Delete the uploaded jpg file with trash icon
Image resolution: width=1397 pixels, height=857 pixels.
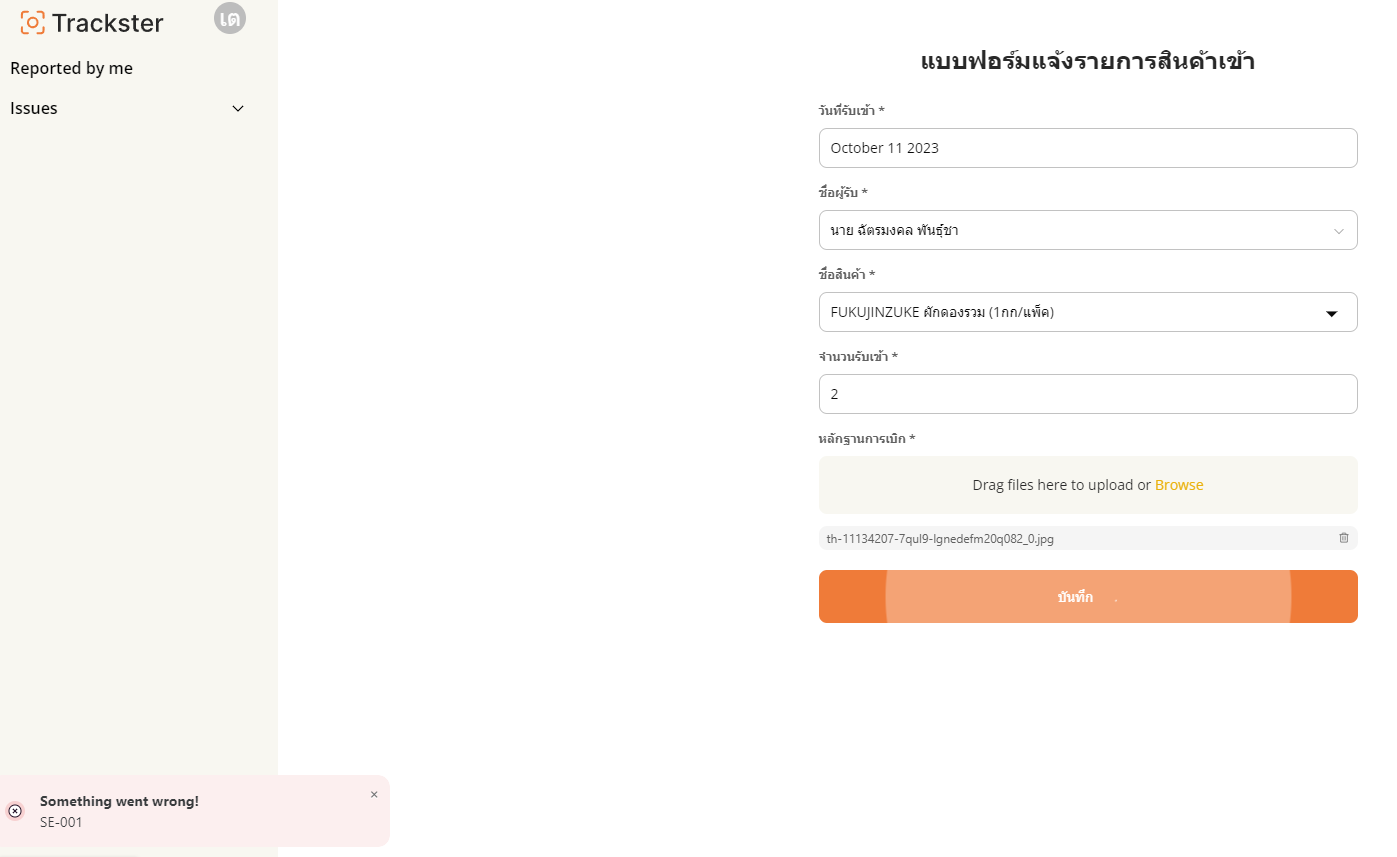(1344, 538)
